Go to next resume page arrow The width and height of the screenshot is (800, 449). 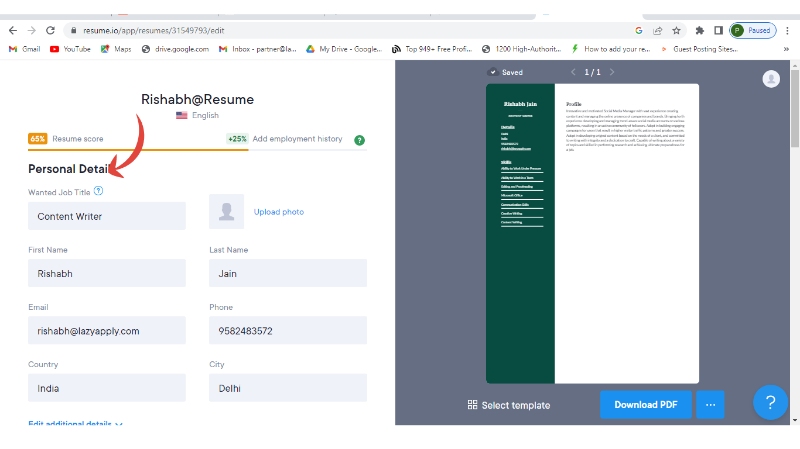pyautogui.click(x=612, y=72)
